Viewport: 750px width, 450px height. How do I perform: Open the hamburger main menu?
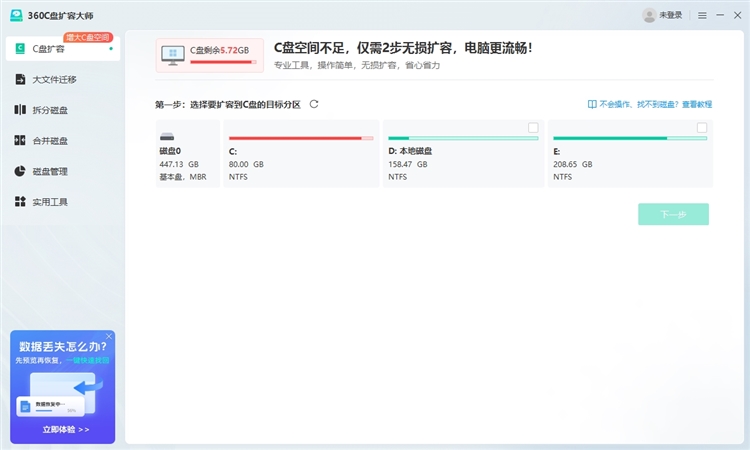[702, 16]
